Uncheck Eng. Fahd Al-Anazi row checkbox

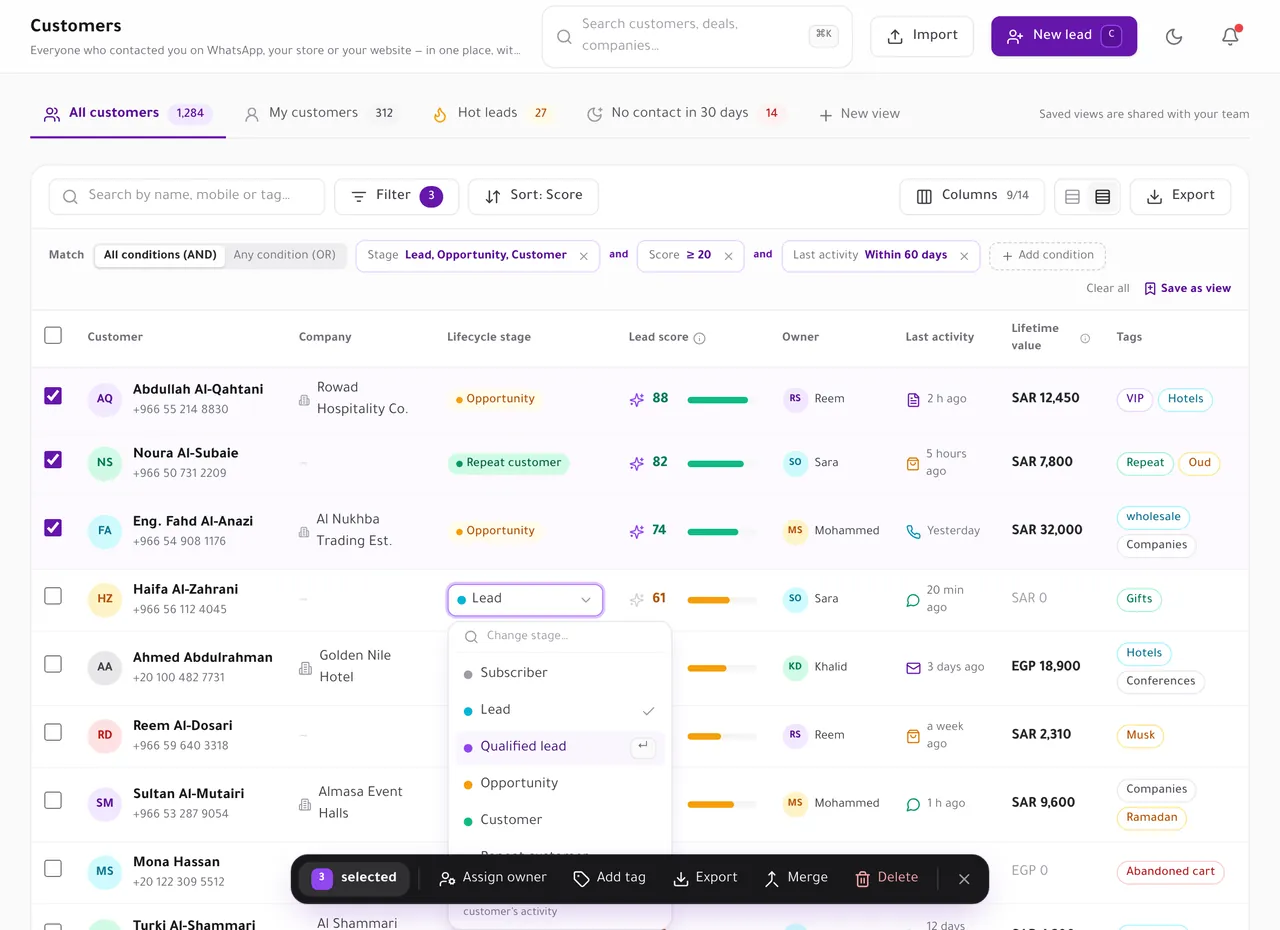click(53, 528)
